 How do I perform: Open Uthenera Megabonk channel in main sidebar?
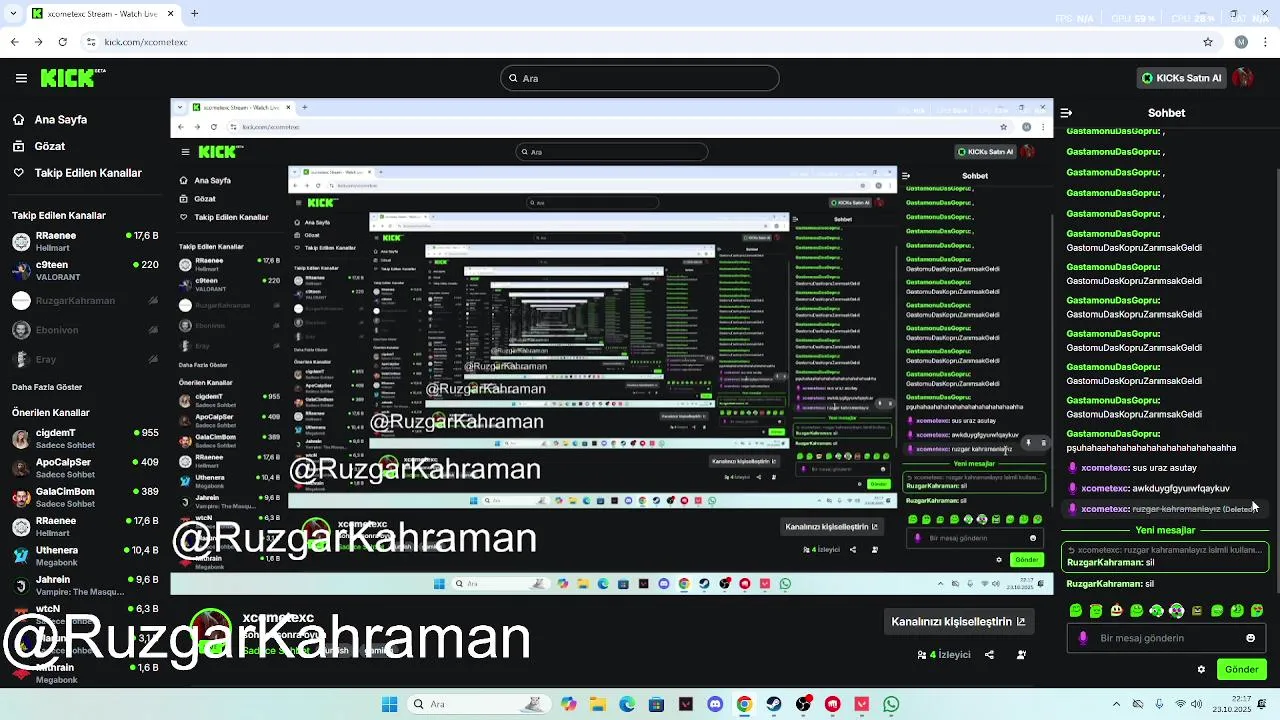click(x=85, y=556)
